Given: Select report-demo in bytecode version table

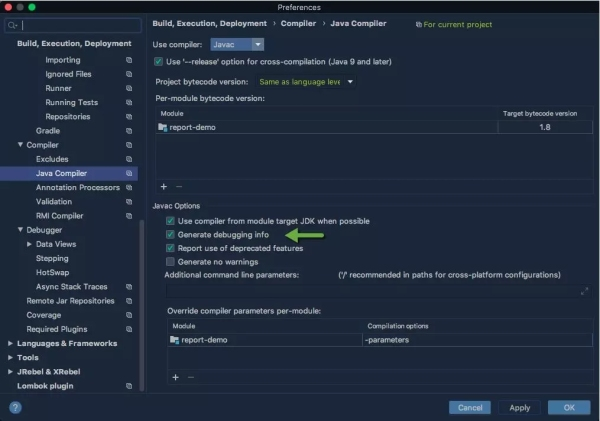Looking at the screenshot, I should pyautogui.click(x=327, y=127).
